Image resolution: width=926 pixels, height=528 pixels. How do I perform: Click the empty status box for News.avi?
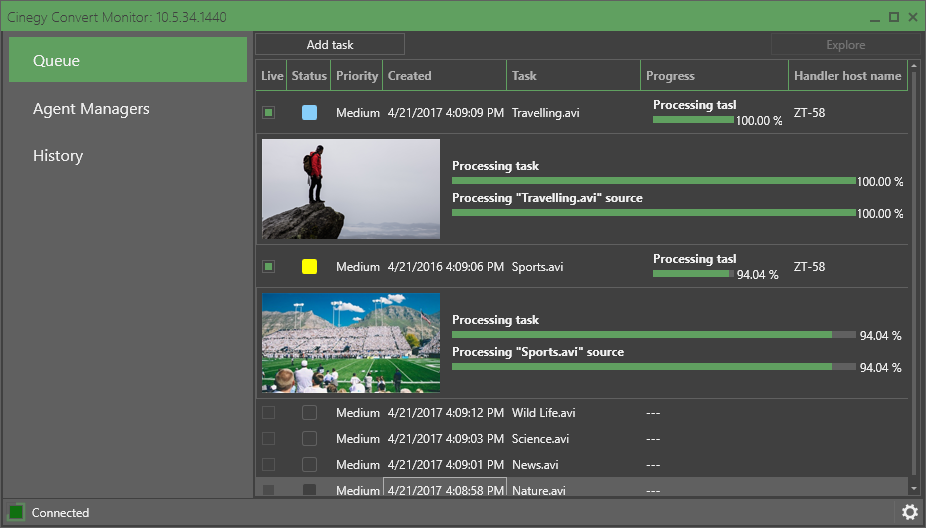click(x=309, y=464)
